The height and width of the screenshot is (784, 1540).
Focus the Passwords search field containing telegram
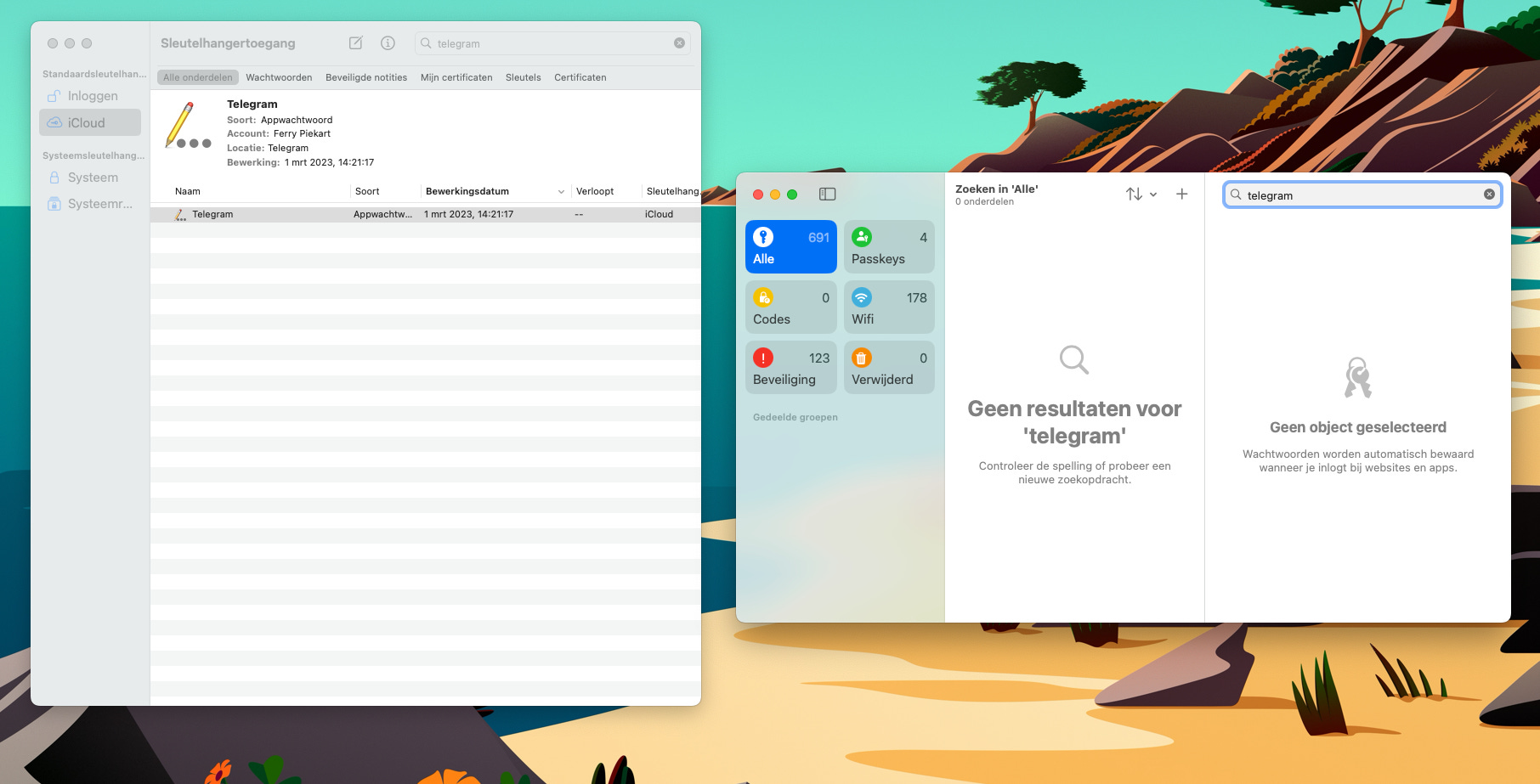coord(1362,195)
